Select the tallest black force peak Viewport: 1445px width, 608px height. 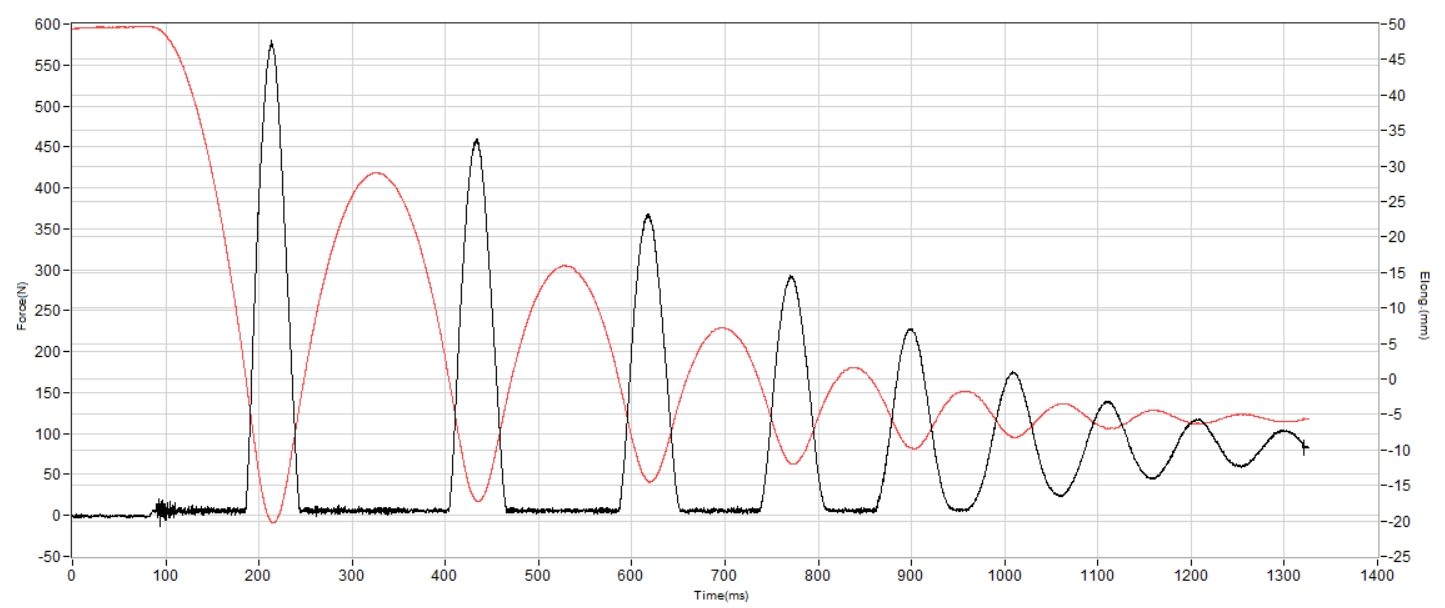(x=272, y=42)
